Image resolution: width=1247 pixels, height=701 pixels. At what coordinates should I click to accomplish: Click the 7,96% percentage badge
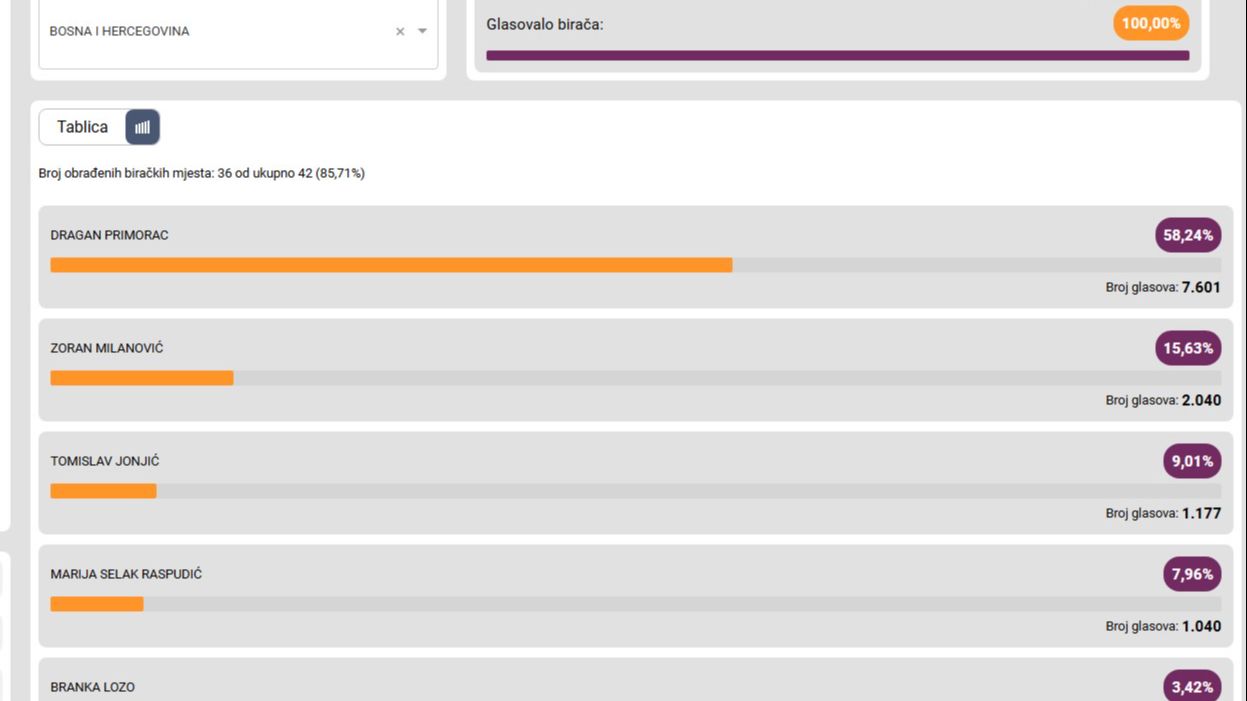point(1191,574)
